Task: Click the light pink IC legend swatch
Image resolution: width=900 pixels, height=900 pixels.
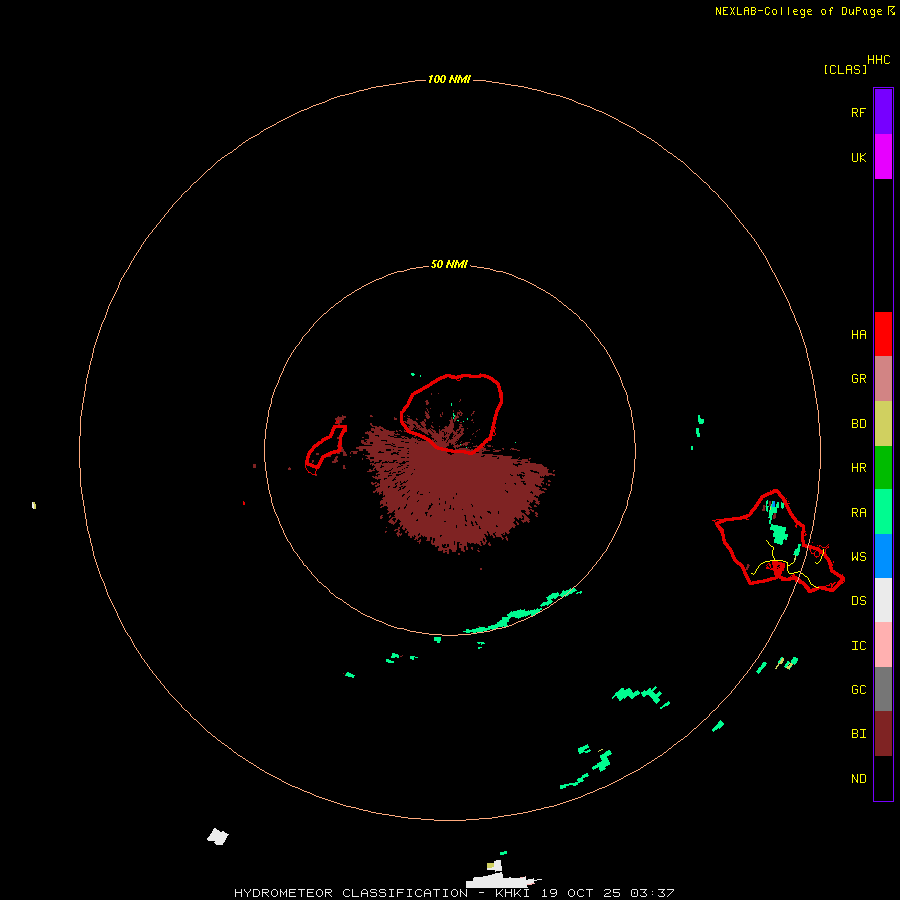Action: (883, 645)
